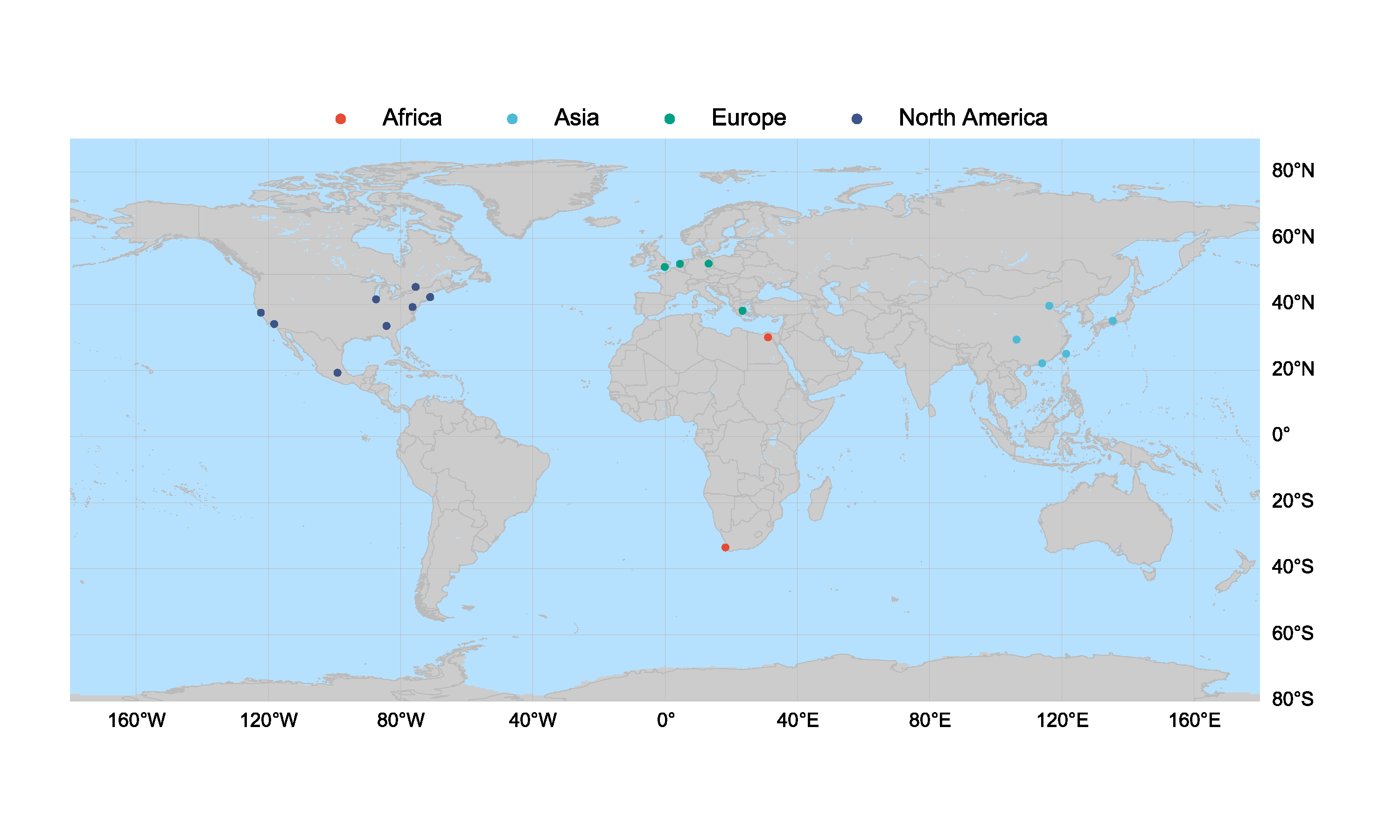The width and height of the screenshot is (1400, 840).
Task: Click the northernmost North America point in Canada
Action: click(415, 287)
